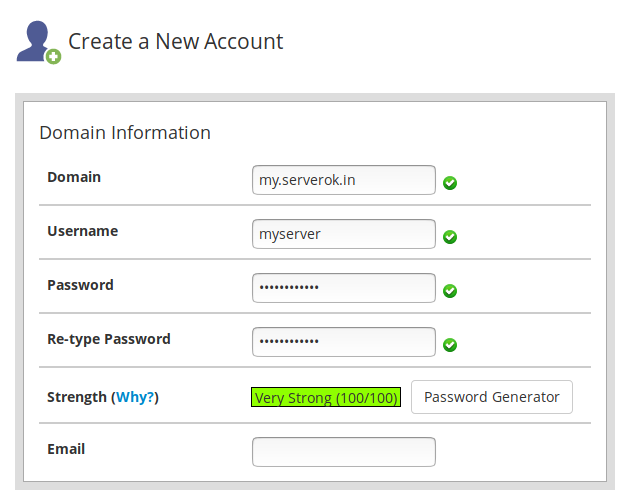
Task: Click the Username field label
Action: tap(82, 231)
